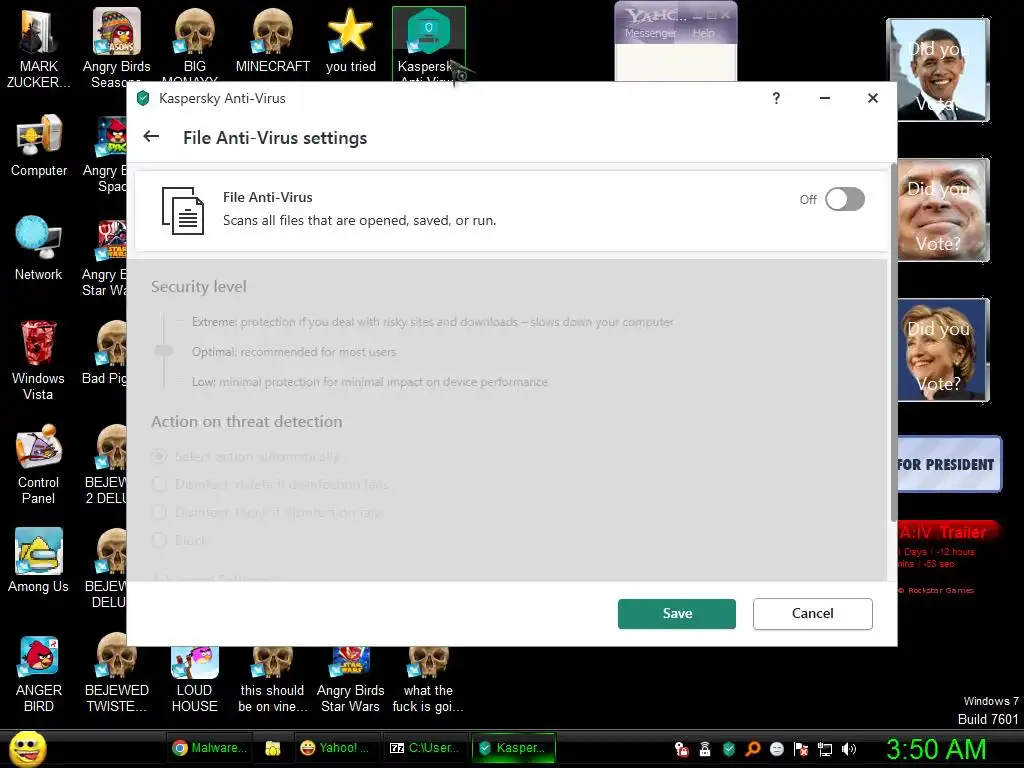Click the network tray icon

[825, 749]
